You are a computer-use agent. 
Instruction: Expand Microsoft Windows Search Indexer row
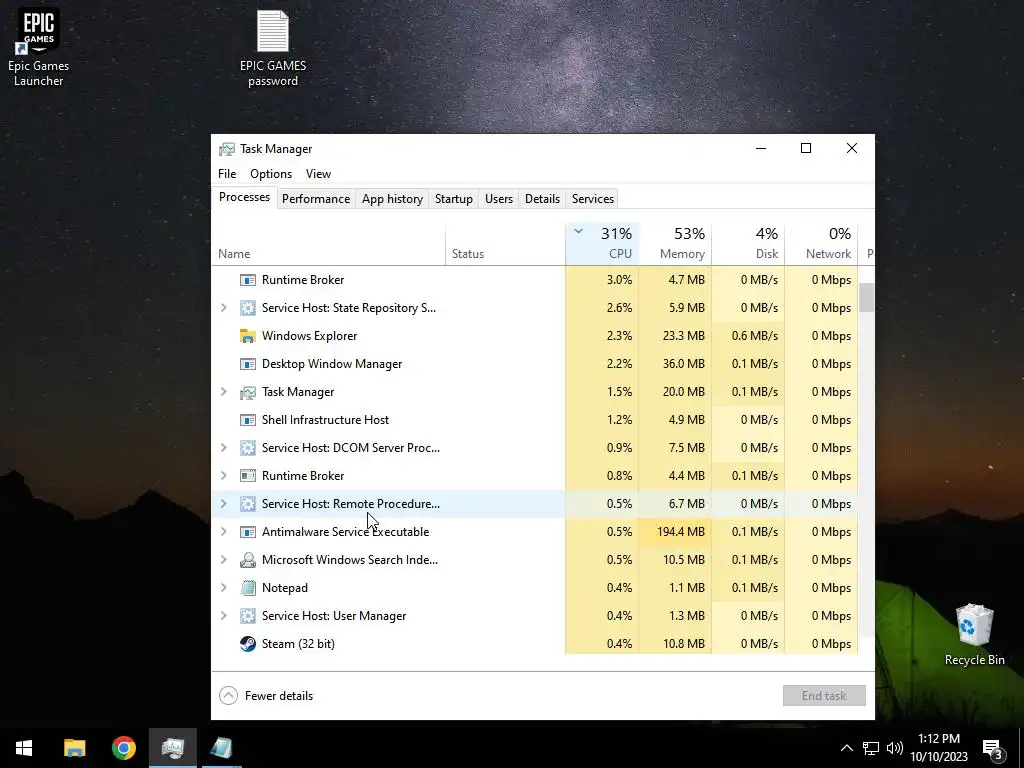point(223,560)
